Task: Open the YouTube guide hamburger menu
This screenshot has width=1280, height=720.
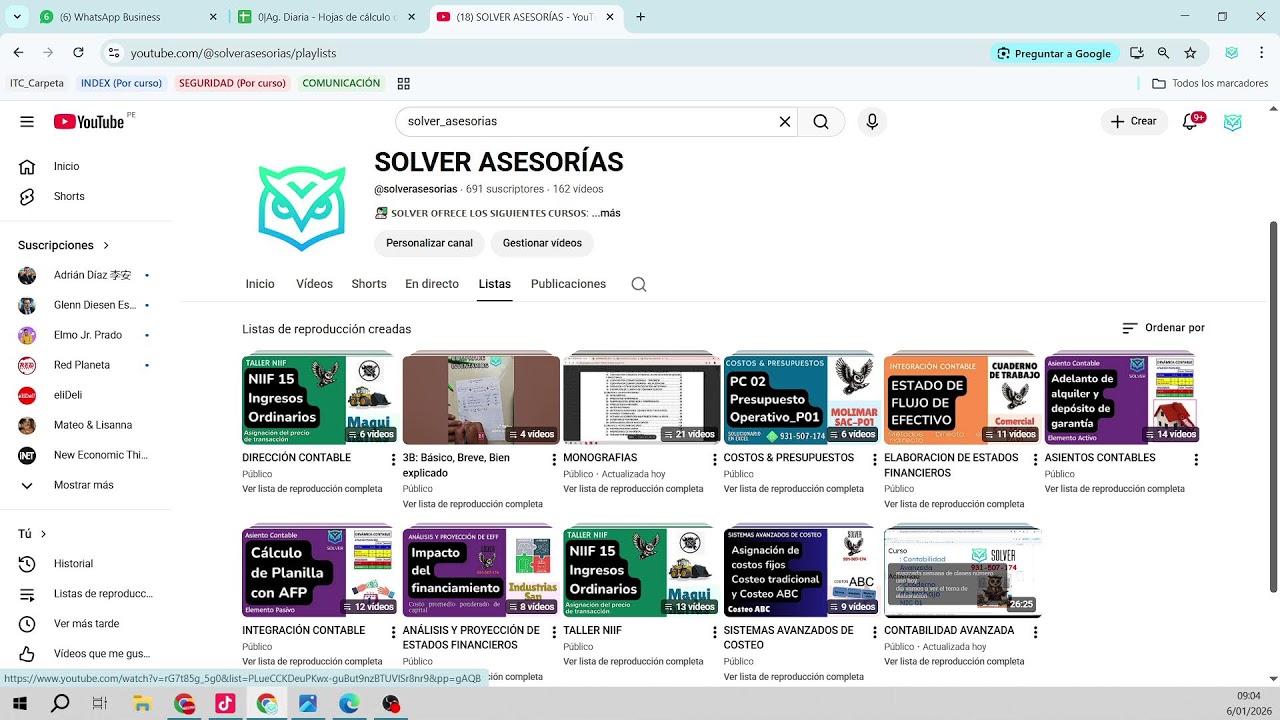Action: point(27,122)
